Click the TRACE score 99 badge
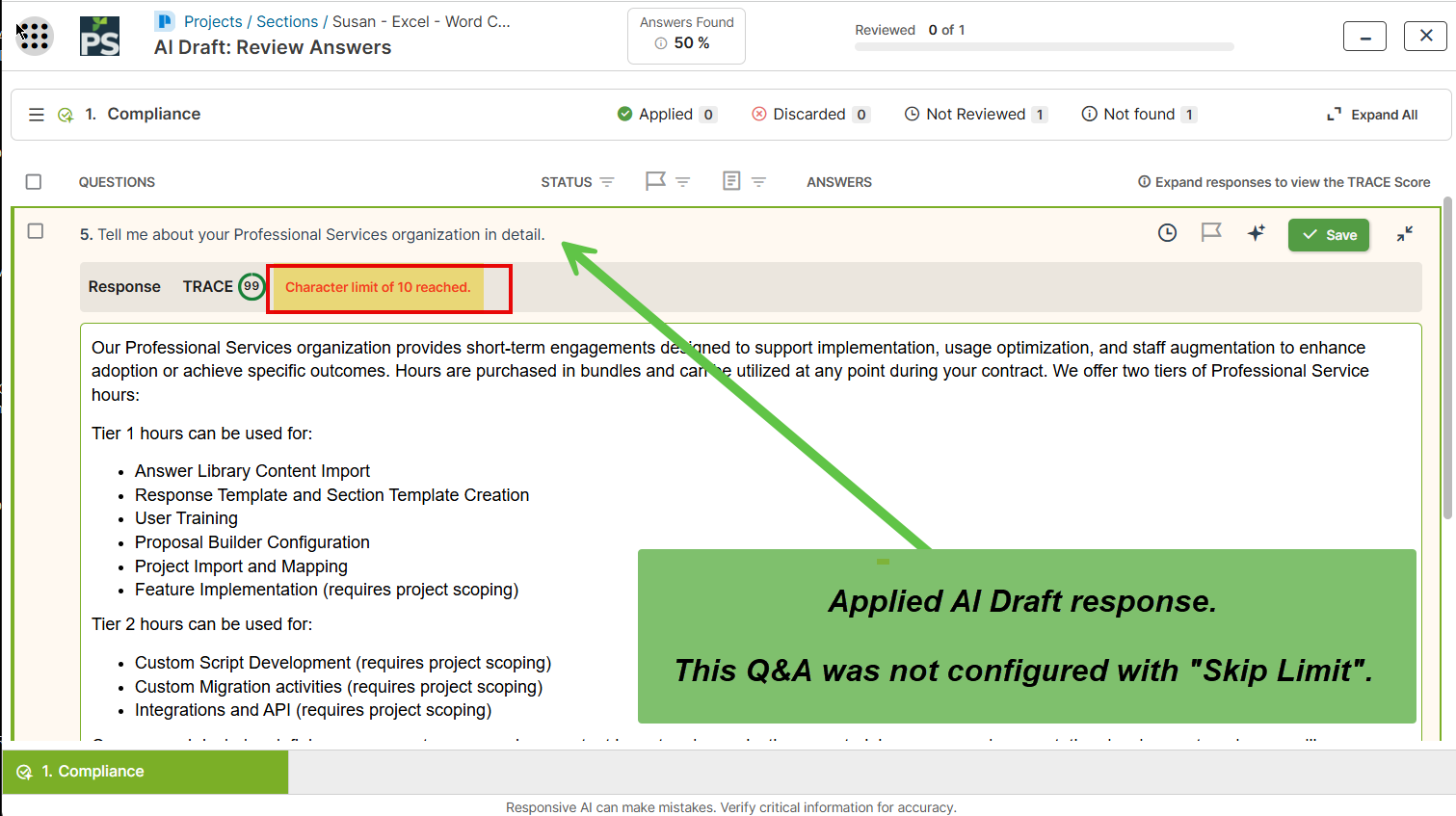Image resolution: width=1456 pixels, height=816 pixels. point(251,286)
